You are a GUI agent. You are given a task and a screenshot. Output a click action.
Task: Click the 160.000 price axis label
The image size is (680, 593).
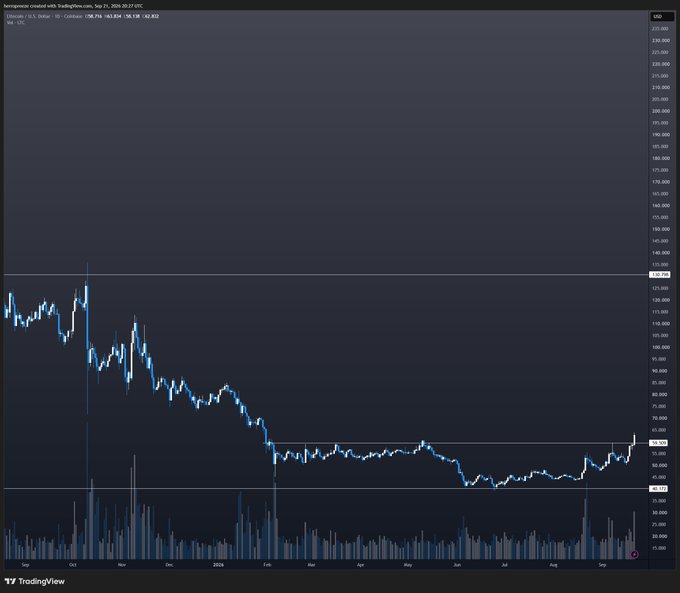660,206
